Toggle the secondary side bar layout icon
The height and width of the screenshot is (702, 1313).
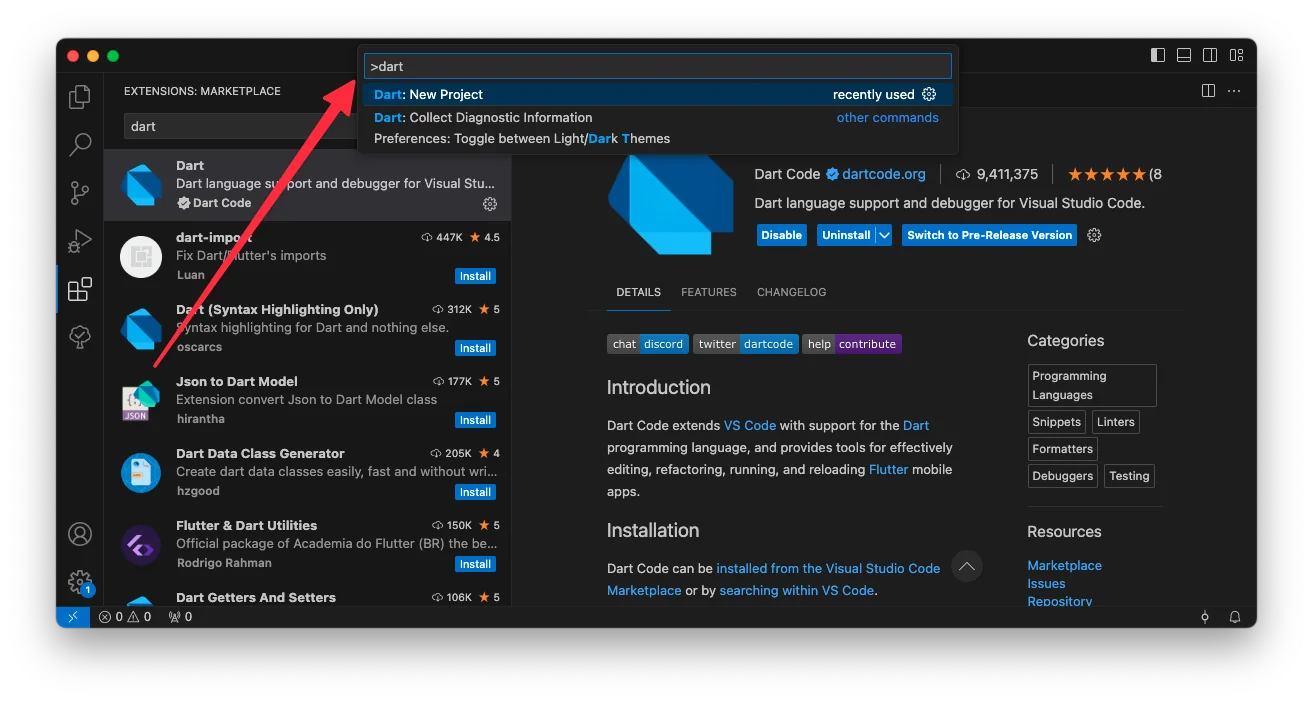tap(1210, 55)
